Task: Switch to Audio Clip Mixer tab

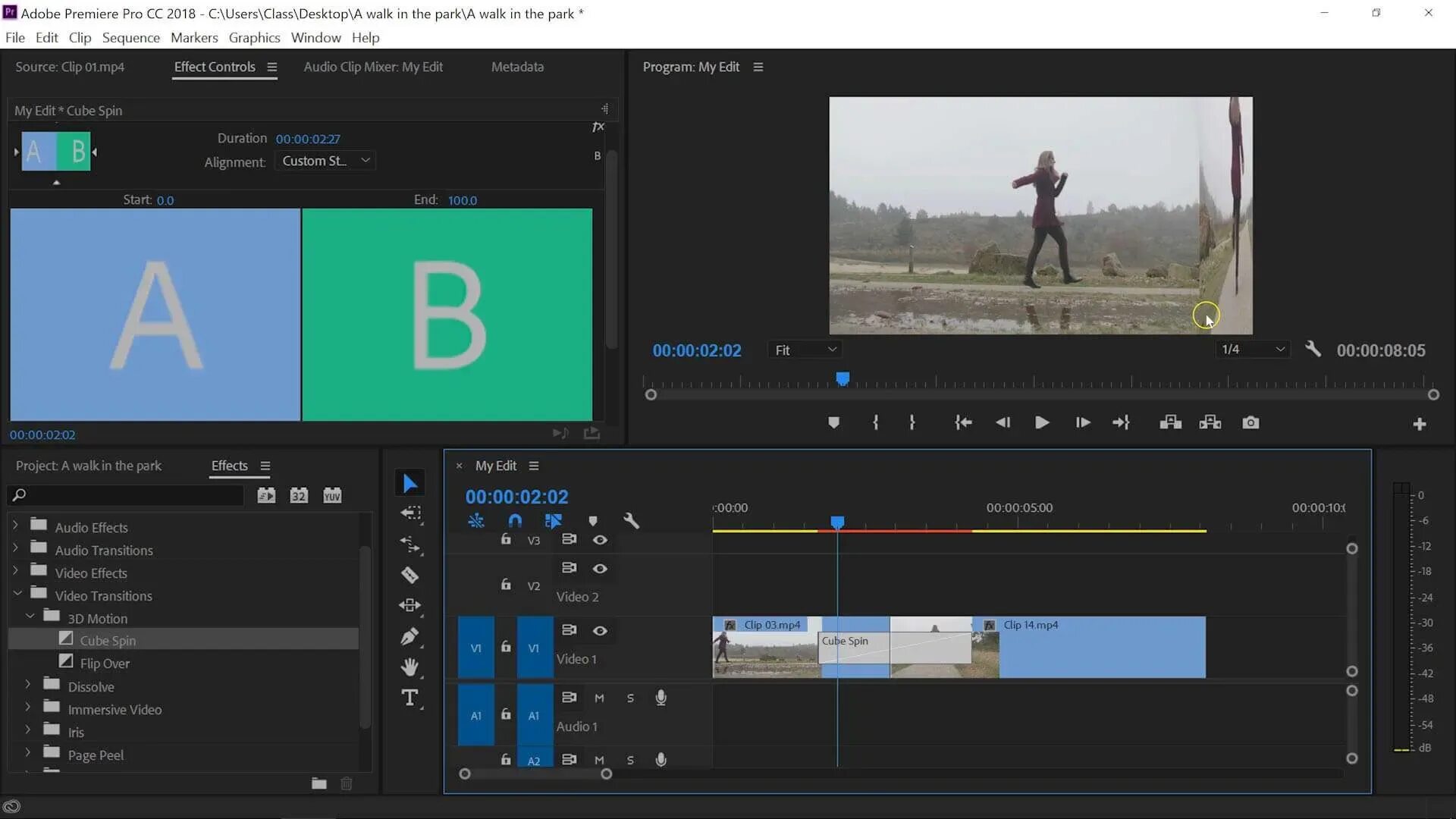Action: 373,67
